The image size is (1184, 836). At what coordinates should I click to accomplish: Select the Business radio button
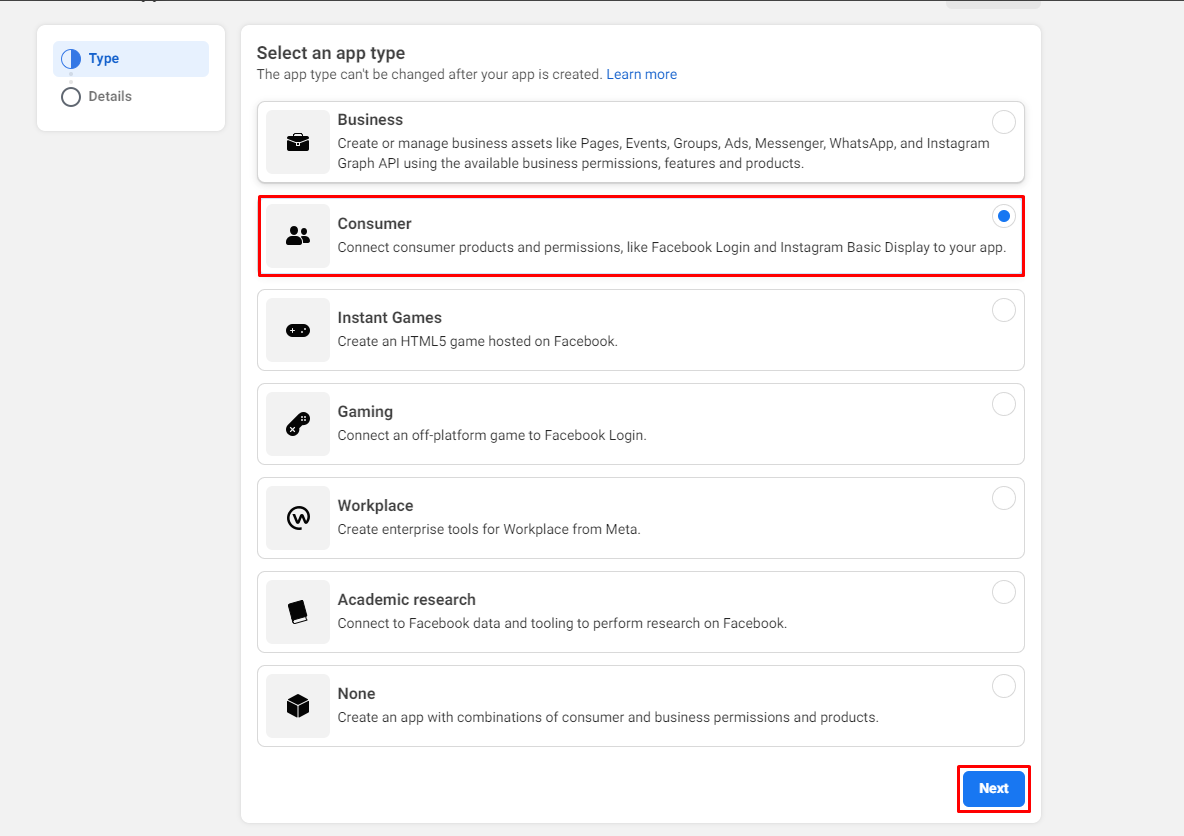(1004, 122)
